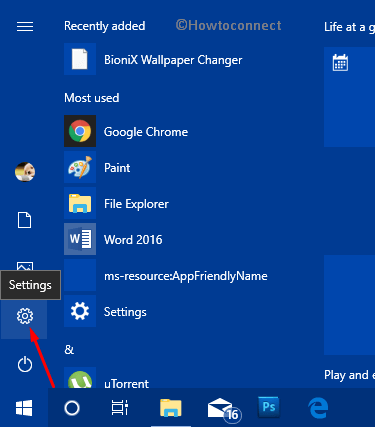This screenshot has height=427, width=375.
Task: Open the Settings app gear tile icon
Action: pos(80,311)
